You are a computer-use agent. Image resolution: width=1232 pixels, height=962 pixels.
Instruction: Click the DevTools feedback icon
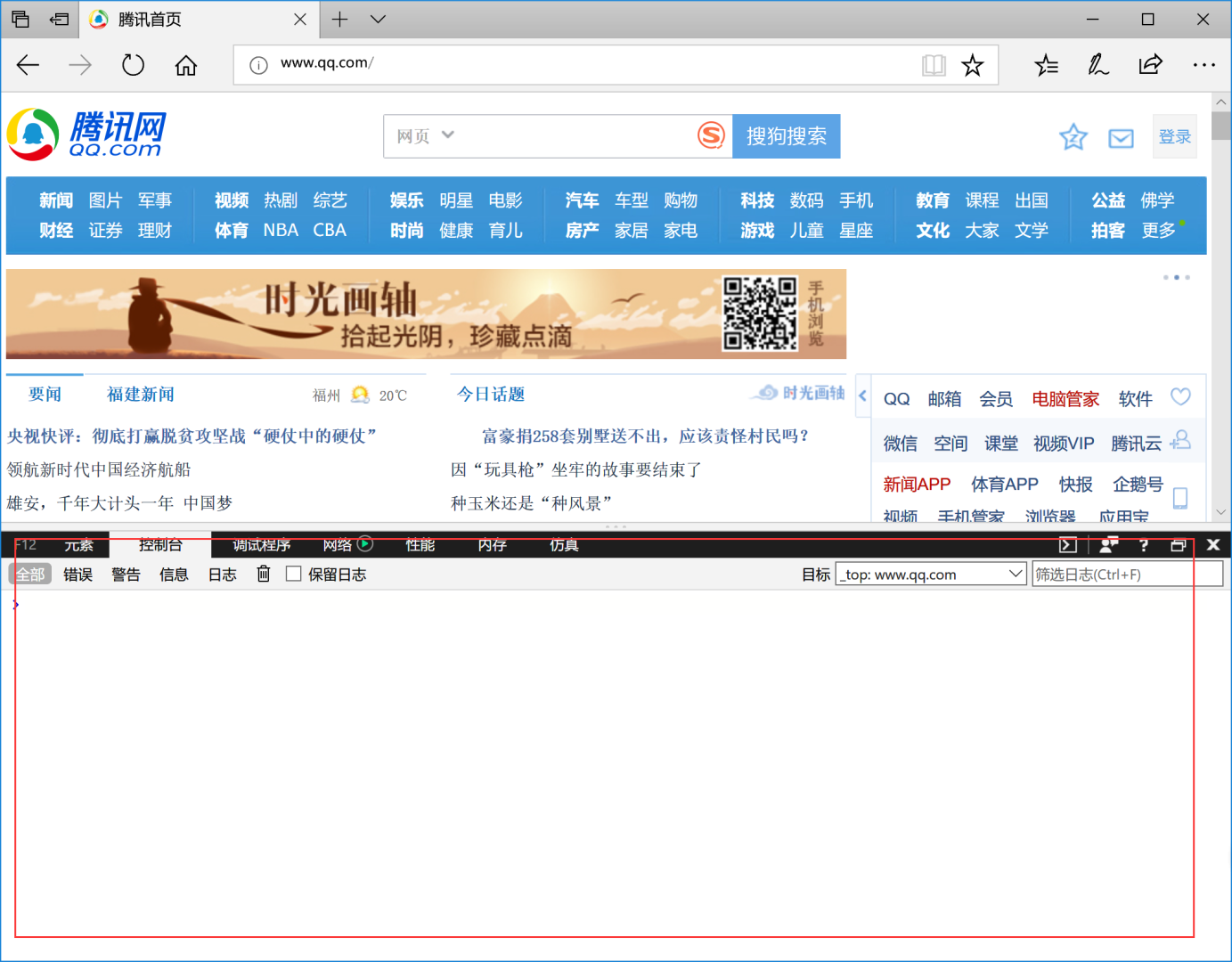tap(1108, 544)
